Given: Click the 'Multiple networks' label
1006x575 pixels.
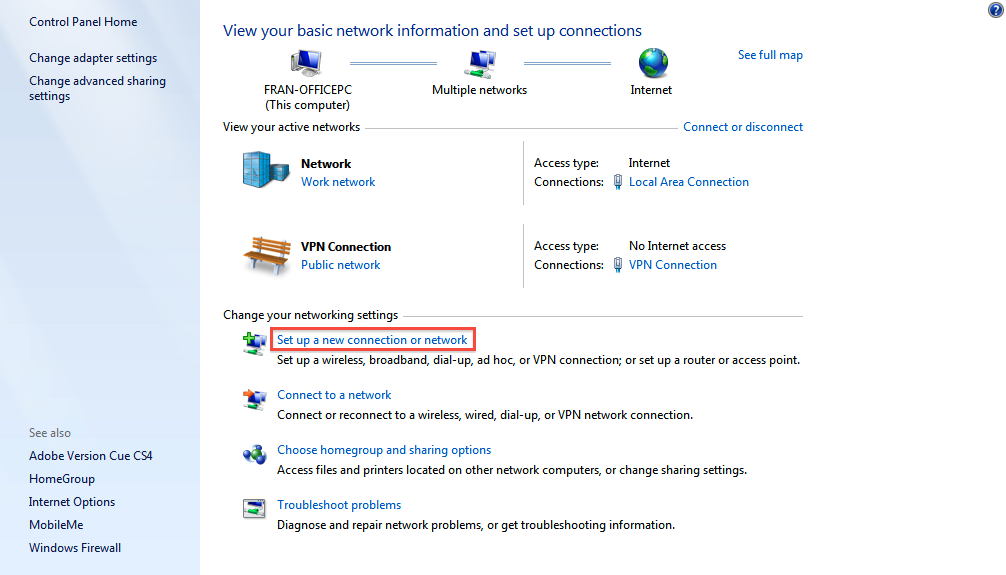Looking at the screenshot, I should [x=479, y=90].
